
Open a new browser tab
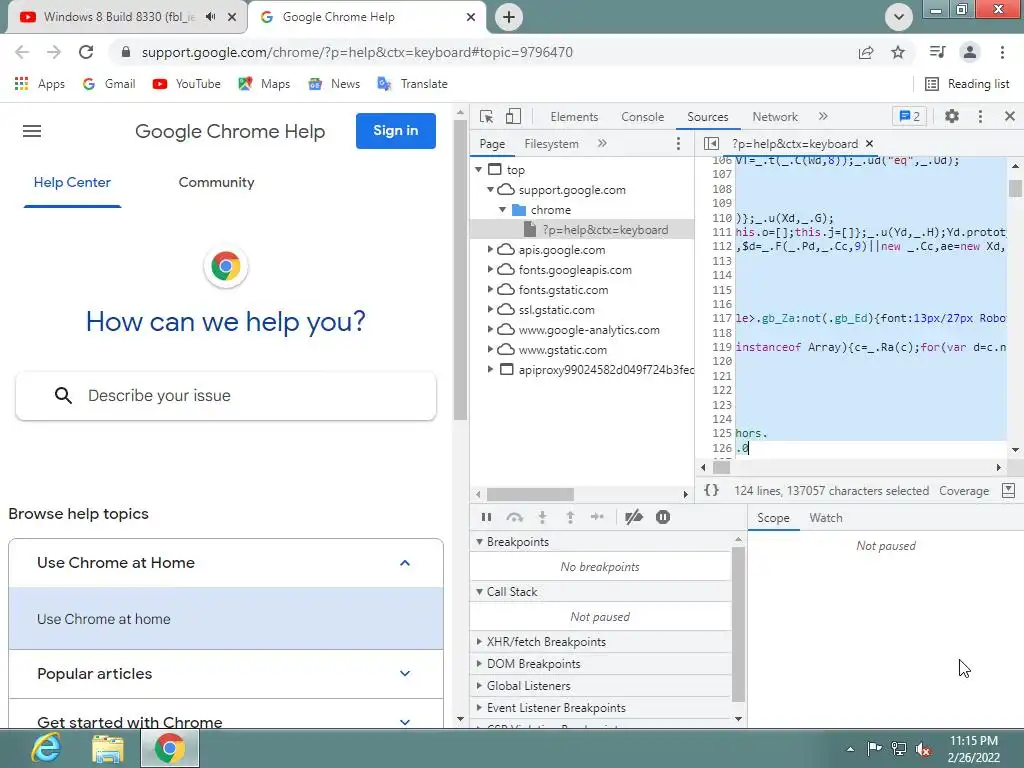[x=509, y=17]
